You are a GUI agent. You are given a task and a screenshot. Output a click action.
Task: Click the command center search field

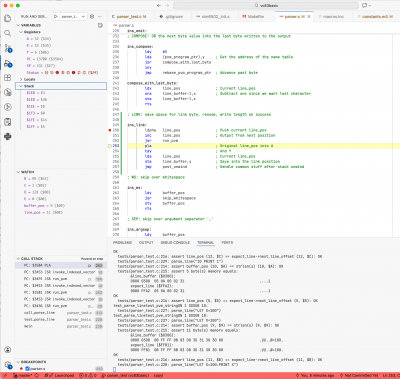click(x=266, y=5)
